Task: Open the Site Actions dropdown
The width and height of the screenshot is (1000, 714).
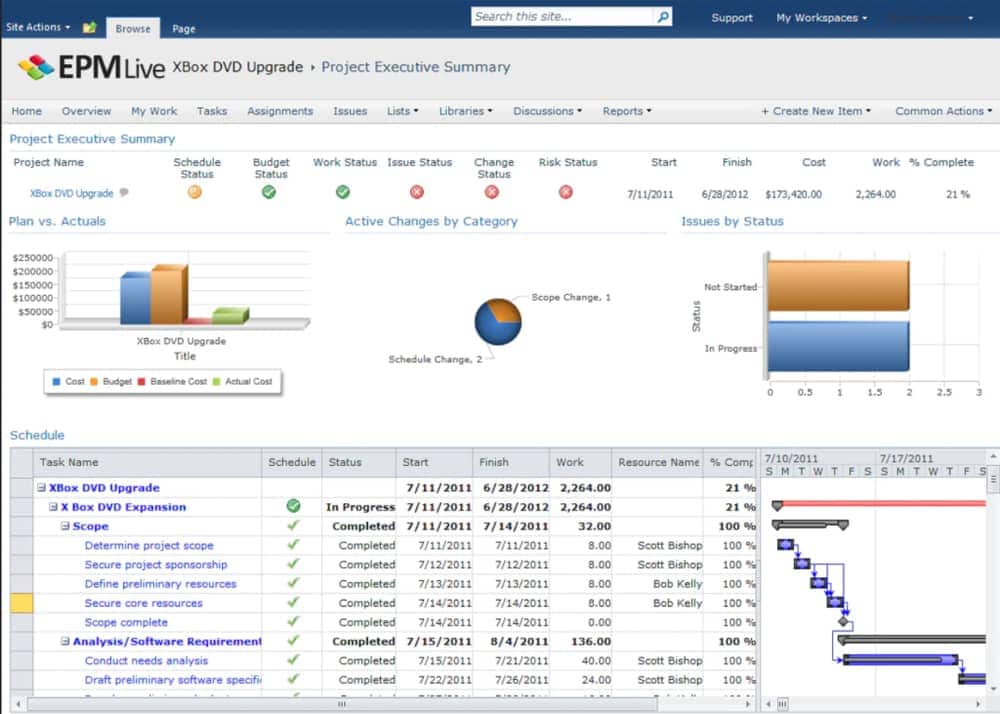Action: (38, 27)
